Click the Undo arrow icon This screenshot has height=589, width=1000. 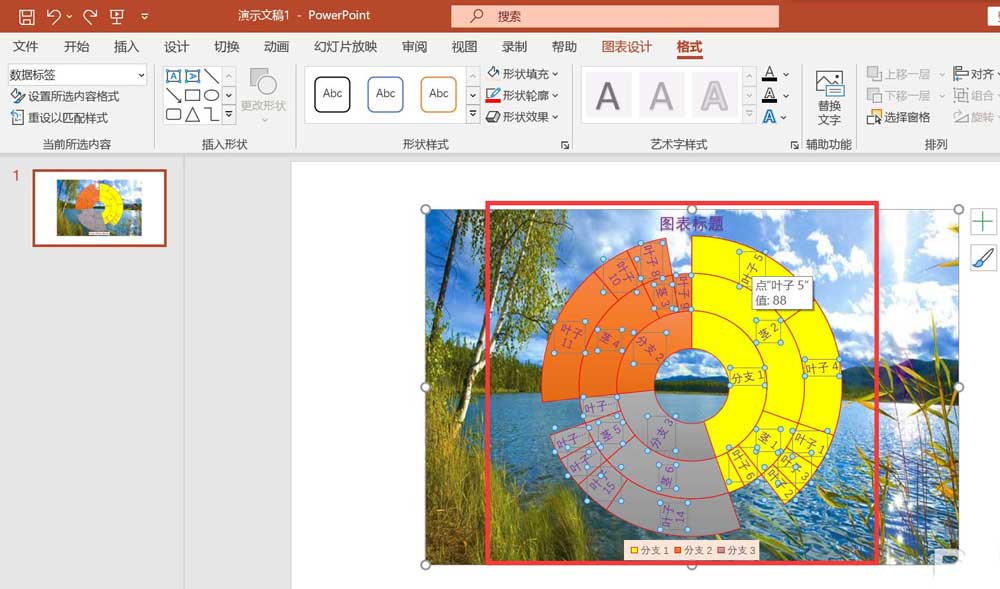pos(54,17)
